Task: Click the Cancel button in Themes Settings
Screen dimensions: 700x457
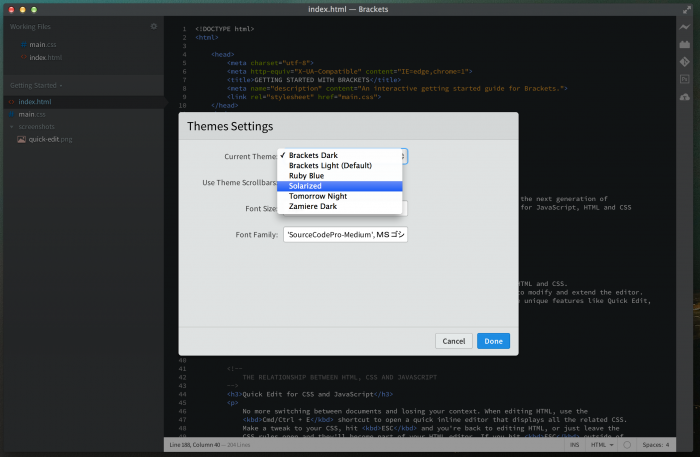Action: [x=453, y=341]
